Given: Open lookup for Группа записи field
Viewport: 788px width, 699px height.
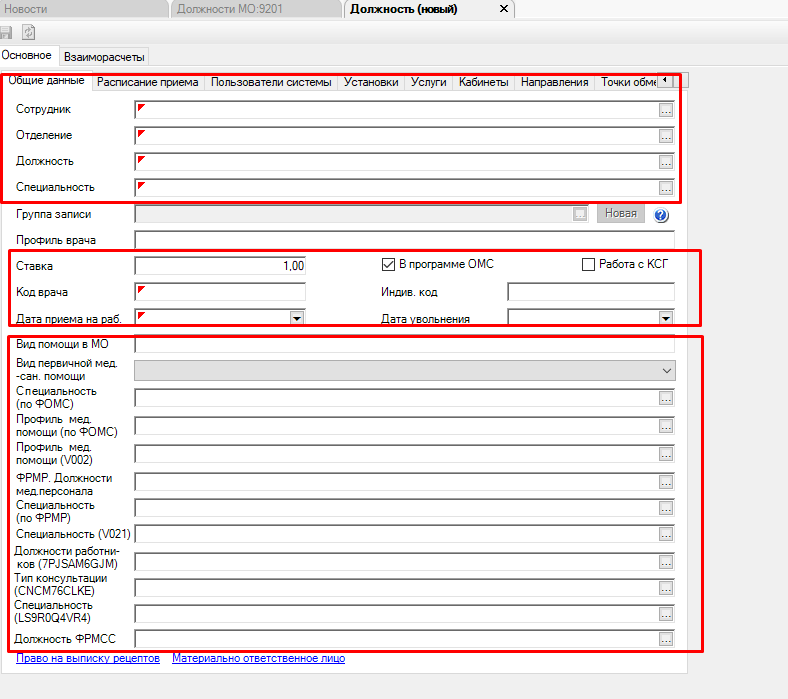Looking at the screenshot, I should [x=580, y=215].
